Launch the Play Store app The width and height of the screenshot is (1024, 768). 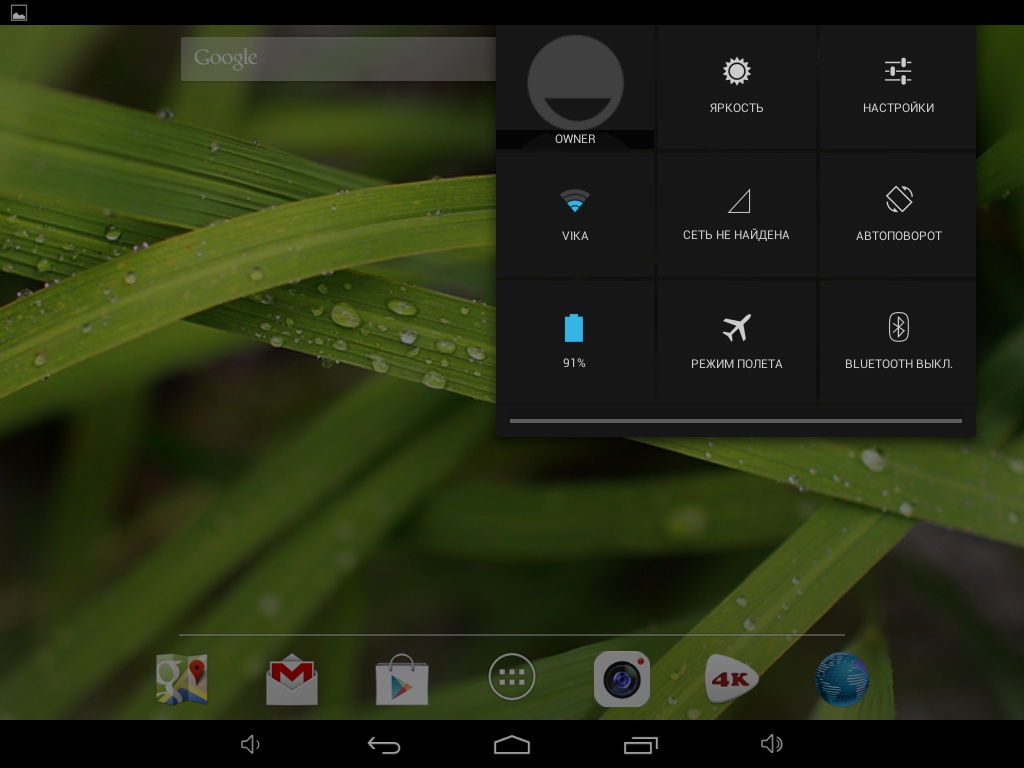pyautogui.click(x=402, y=679)
